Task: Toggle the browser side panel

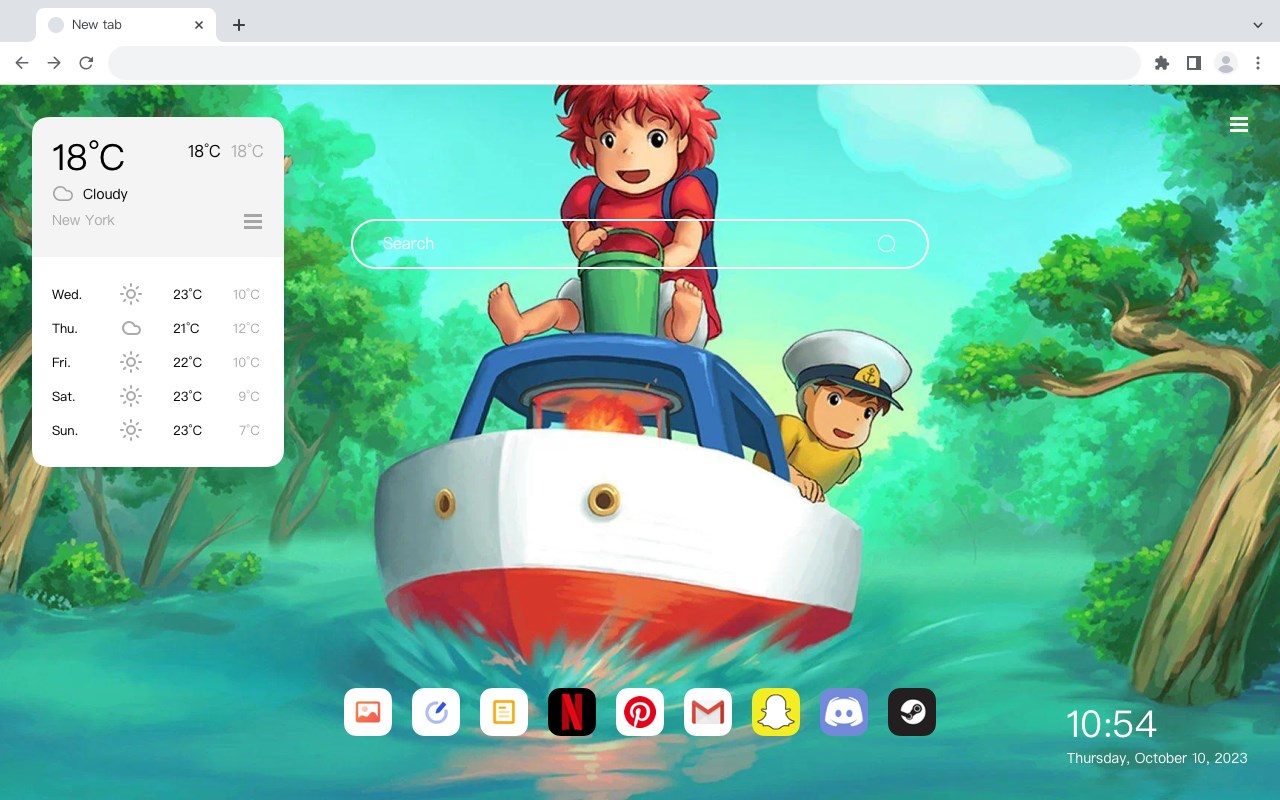Action: click(x=1193, y=63)
